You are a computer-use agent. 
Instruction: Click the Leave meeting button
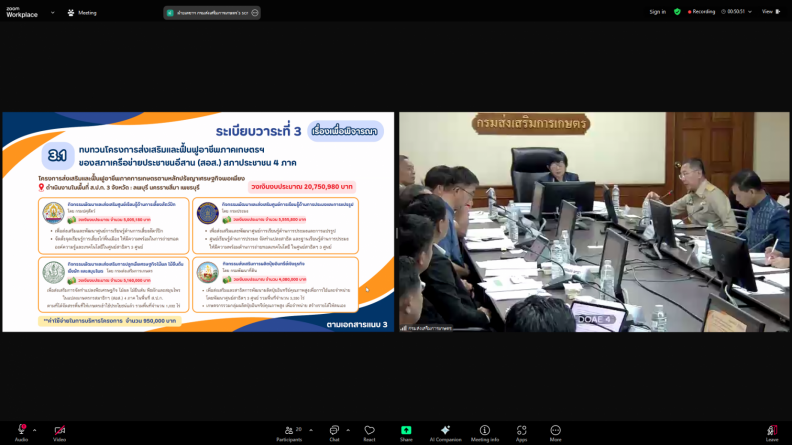772,432
